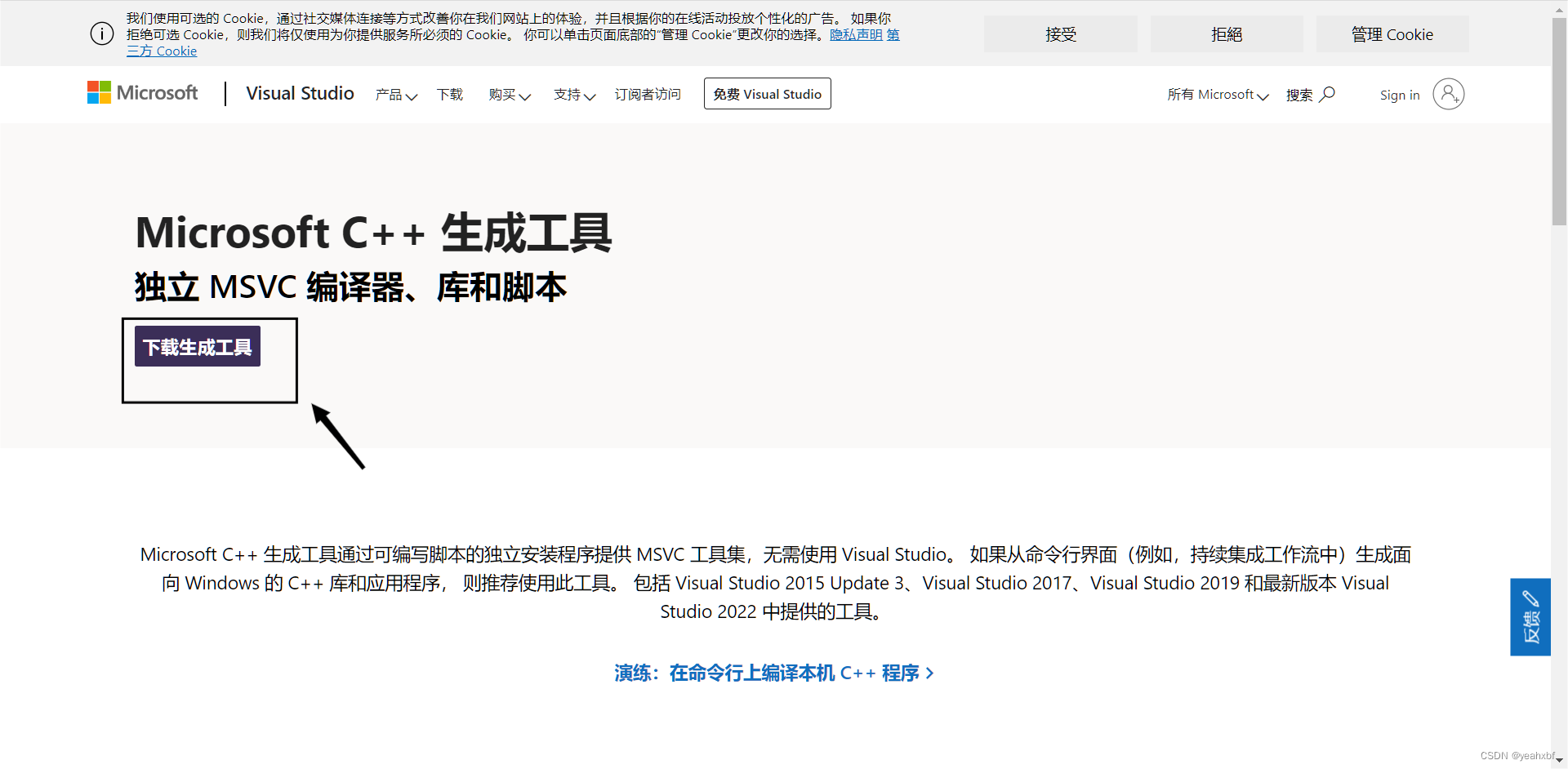Click the Microsoft C++ 生成工具 heading
Image resolution: width=1568 pixels, height=769 pixels.
coord(373,233)
